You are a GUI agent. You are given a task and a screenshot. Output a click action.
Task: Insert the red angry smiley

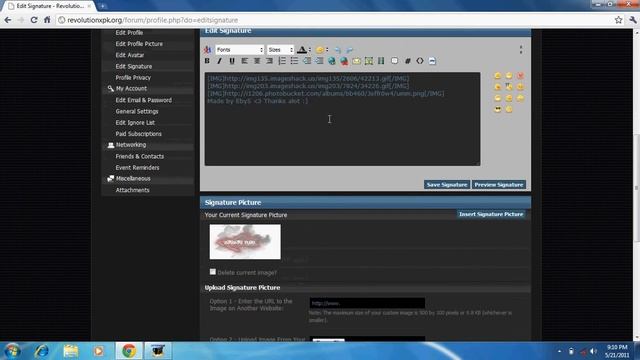click(x=520, y=76)
